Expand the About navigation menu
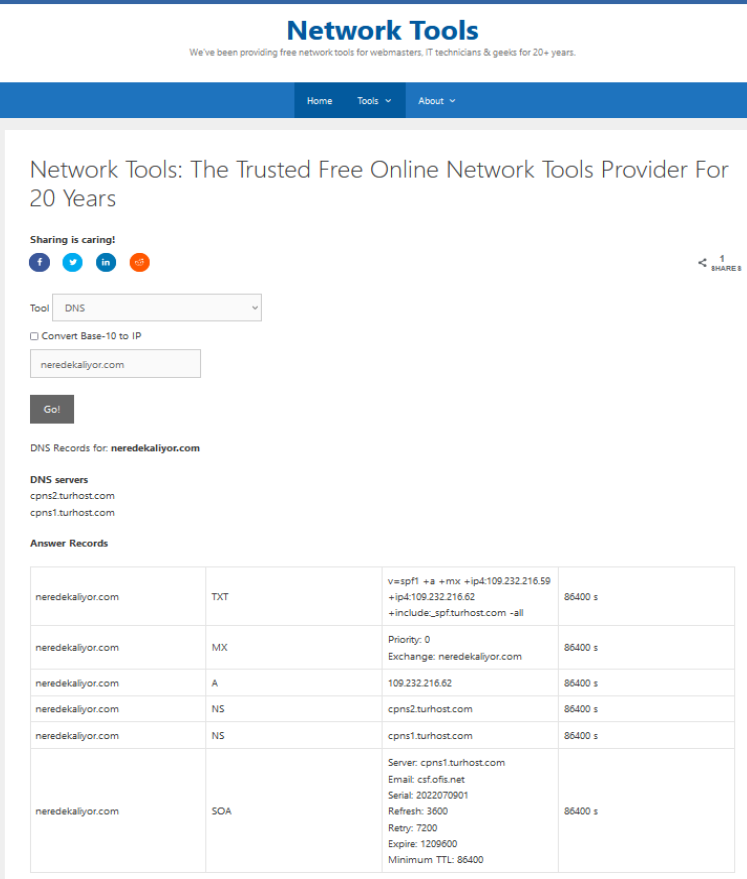The width and height of the screenshot is (747, 879). 437,101
